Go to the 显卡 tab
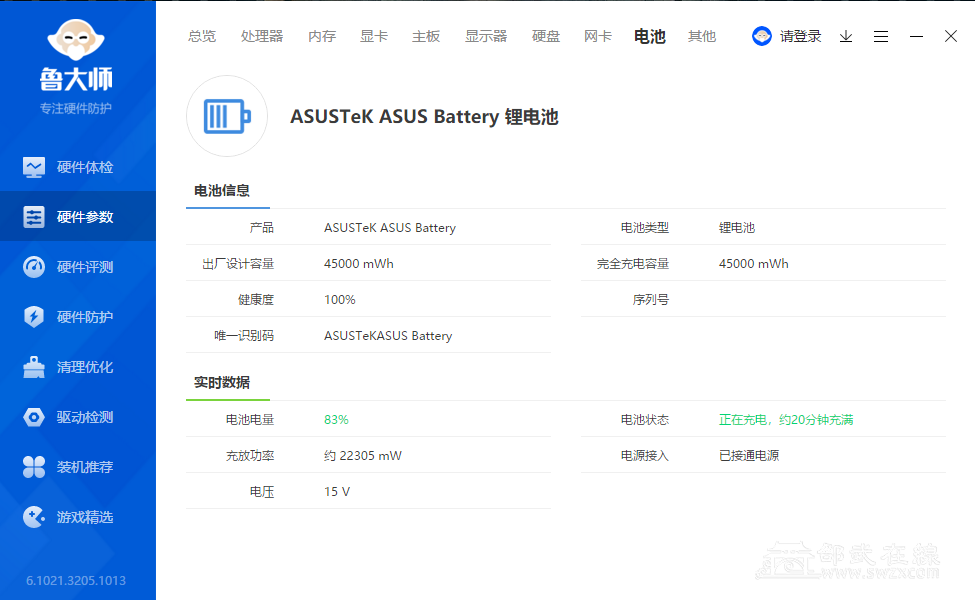The height and width of the screenshot is (600, 975). tap(374, 36)
